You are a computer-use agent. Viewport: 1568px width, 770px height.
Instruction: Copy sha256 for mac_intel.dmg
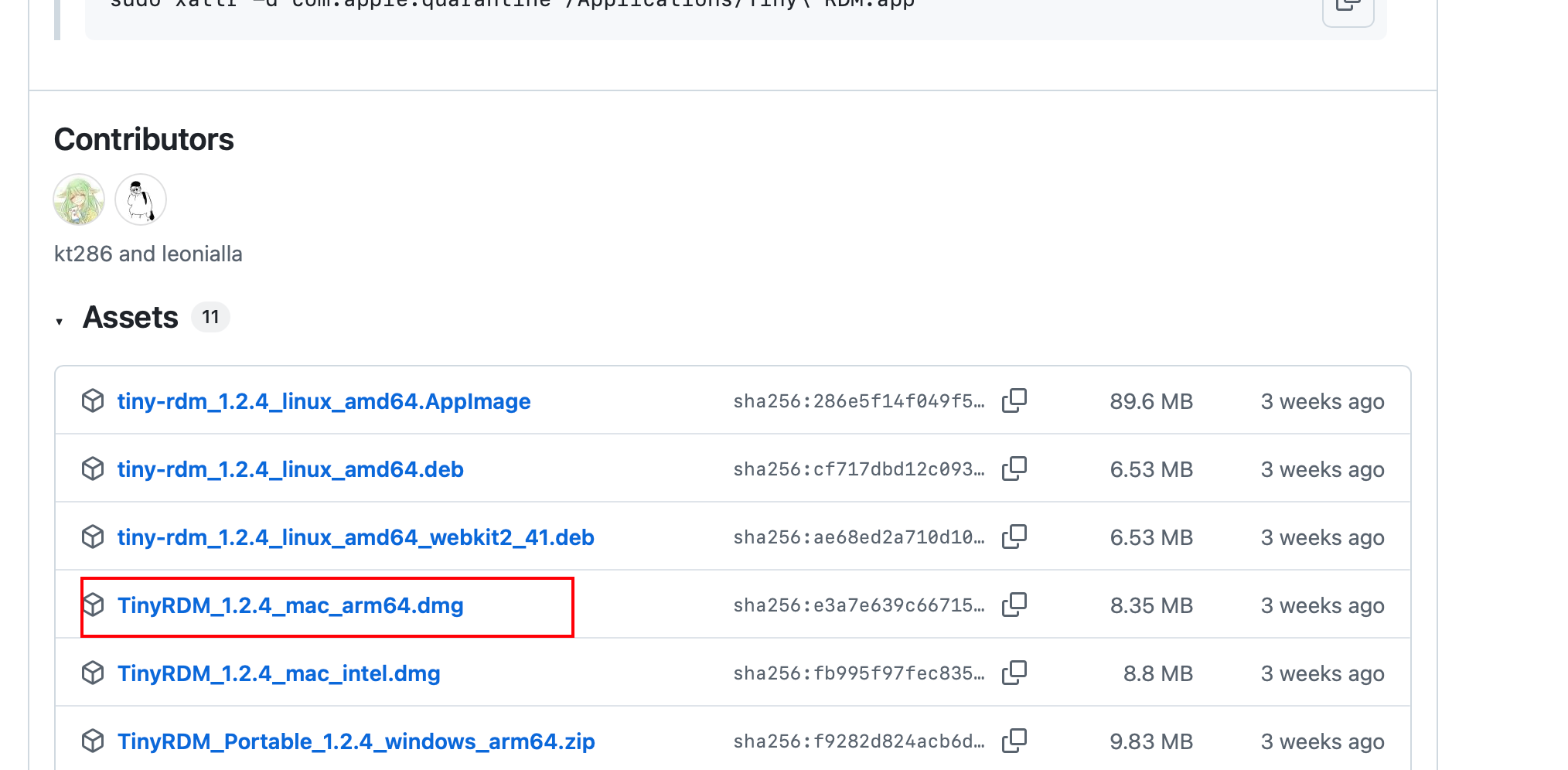point(1014,673)
